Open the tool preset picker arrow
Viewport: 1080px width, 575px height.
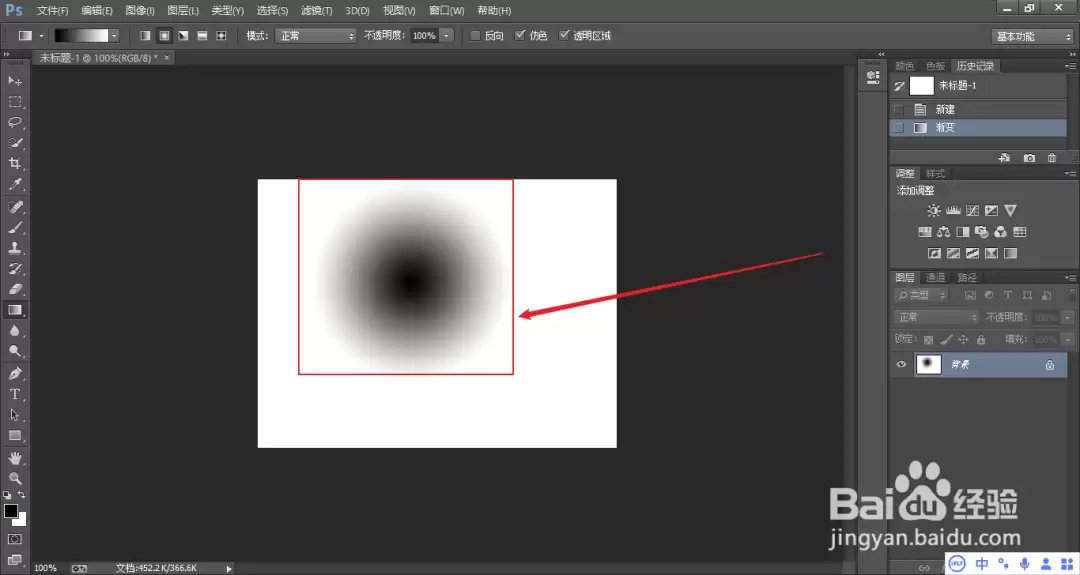pos(41,36)
